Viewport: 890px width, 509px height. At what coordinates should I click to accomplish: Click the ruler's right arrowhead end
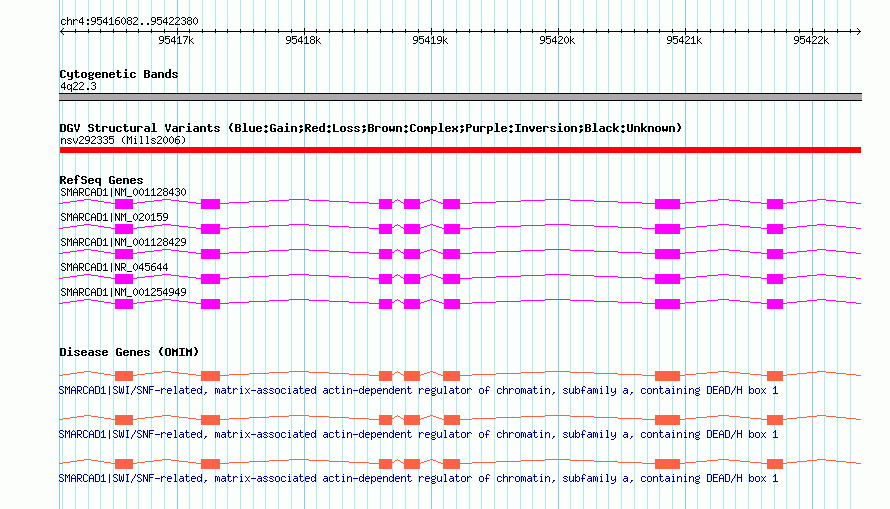click(x=858, y=31)
